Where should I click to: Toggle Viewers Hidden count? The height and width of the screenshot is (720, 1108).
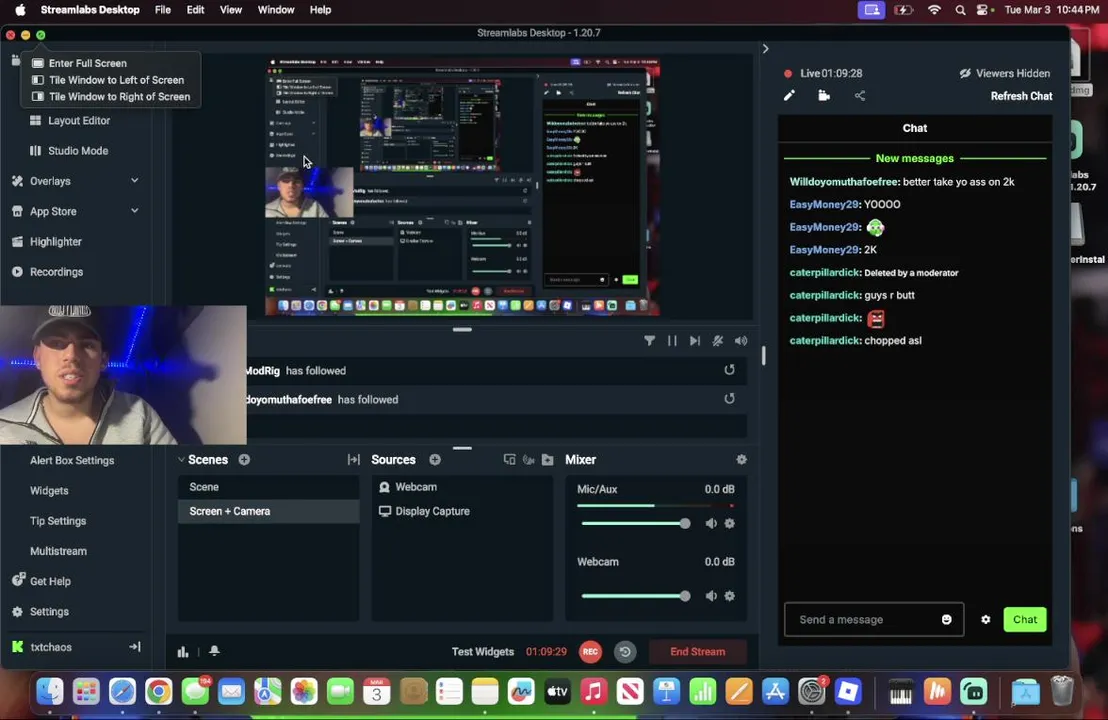(1004, 73)
